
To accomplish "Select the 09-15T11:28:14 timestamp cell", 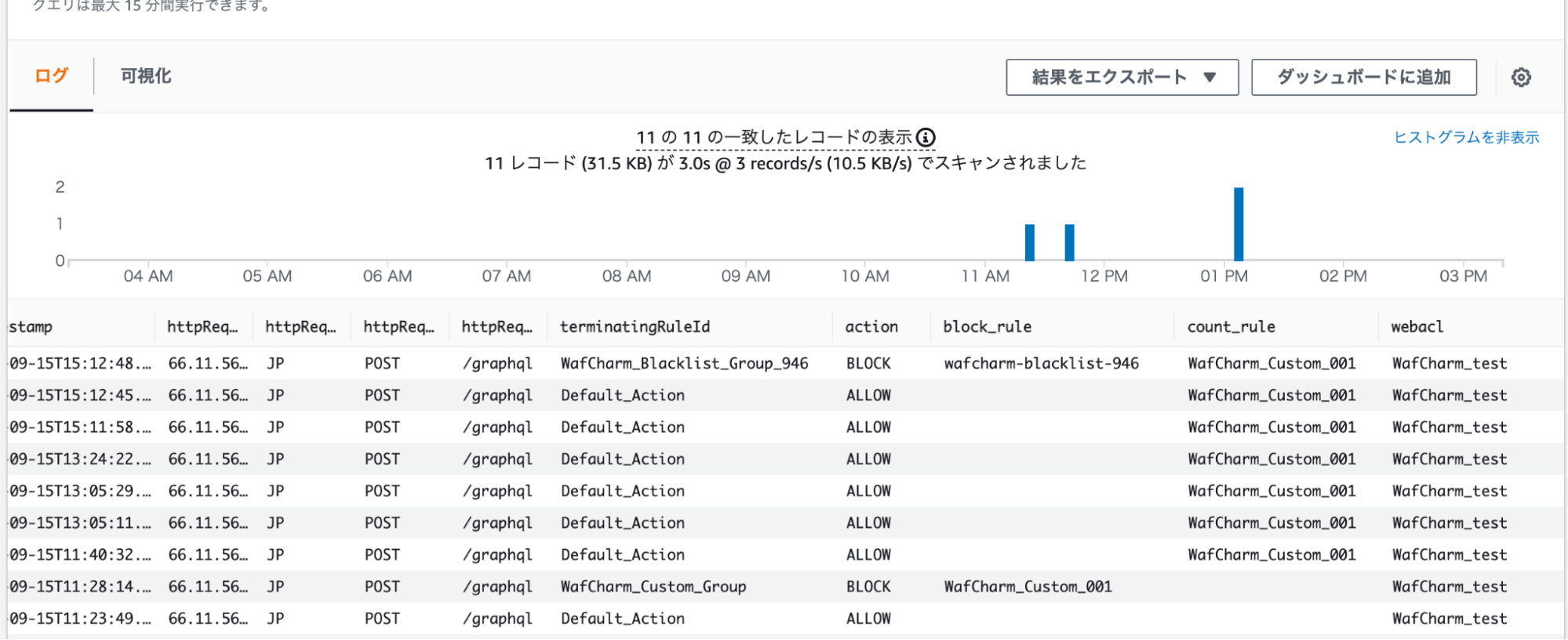I will coord(81,587).
